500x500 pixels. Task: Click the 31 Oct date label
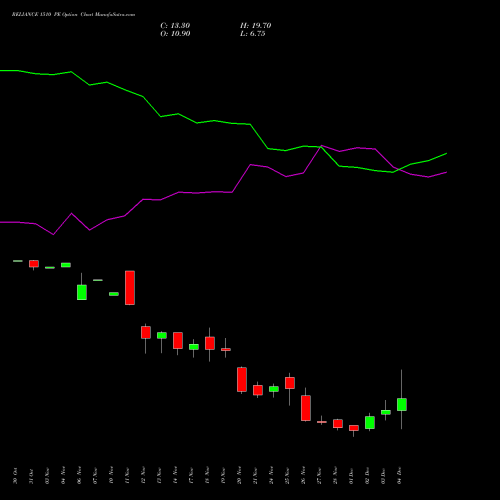[x=31, y=476]
